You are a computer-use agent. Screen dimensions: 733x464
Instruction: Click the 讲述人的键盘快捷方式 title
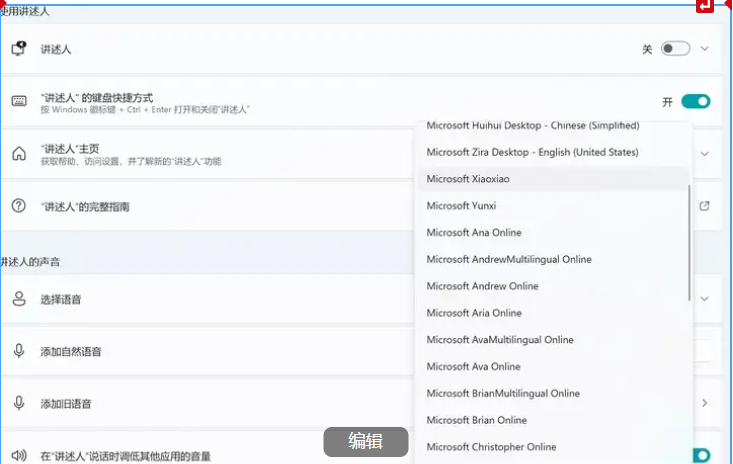[x=96, y=97]
